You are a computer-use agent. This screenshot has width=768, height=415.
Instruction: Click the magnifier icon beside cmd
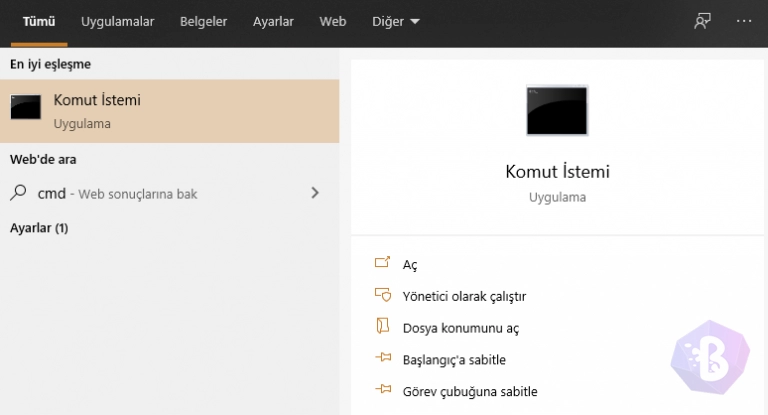(x=19, y=193)
